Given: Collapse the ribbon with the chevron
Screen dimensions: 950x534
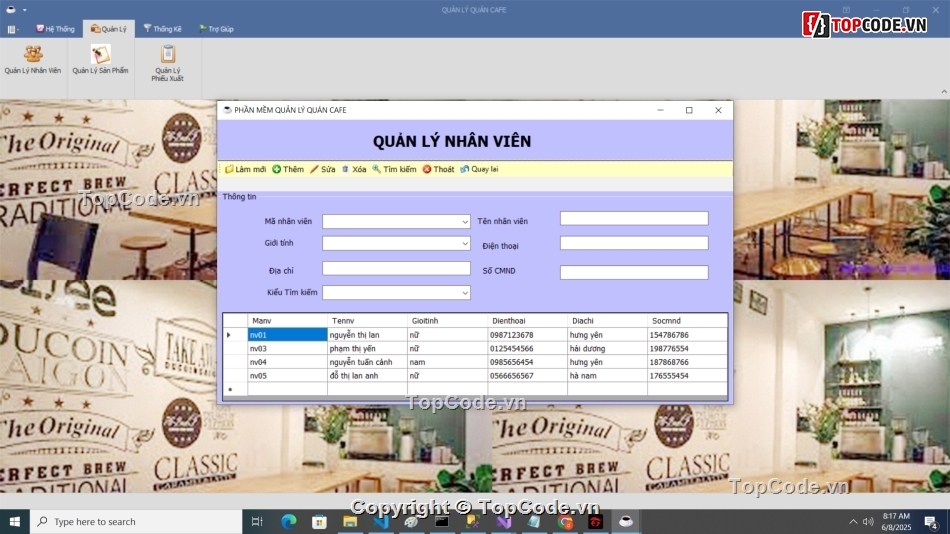Looking at the screenshot, I should [x=944, y=92].
